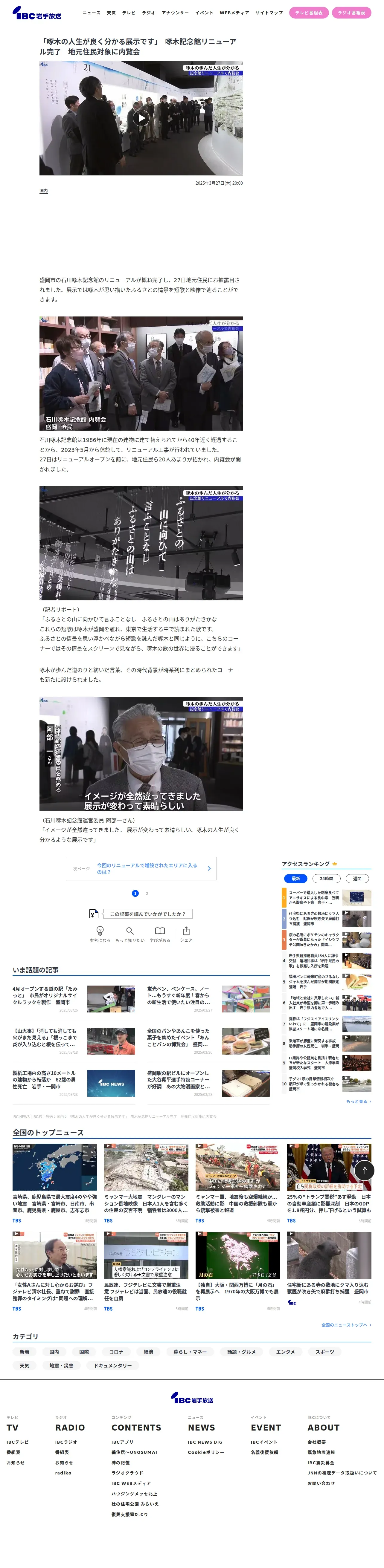Click the テレビ番組表 pink button
The height and width of the screenshot is (1568, 384).
(309, 13)
